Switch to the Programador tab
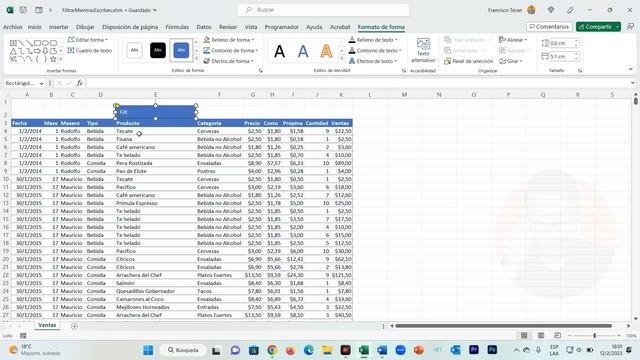Viewport: 640px width, 360px height. [282, 27]
